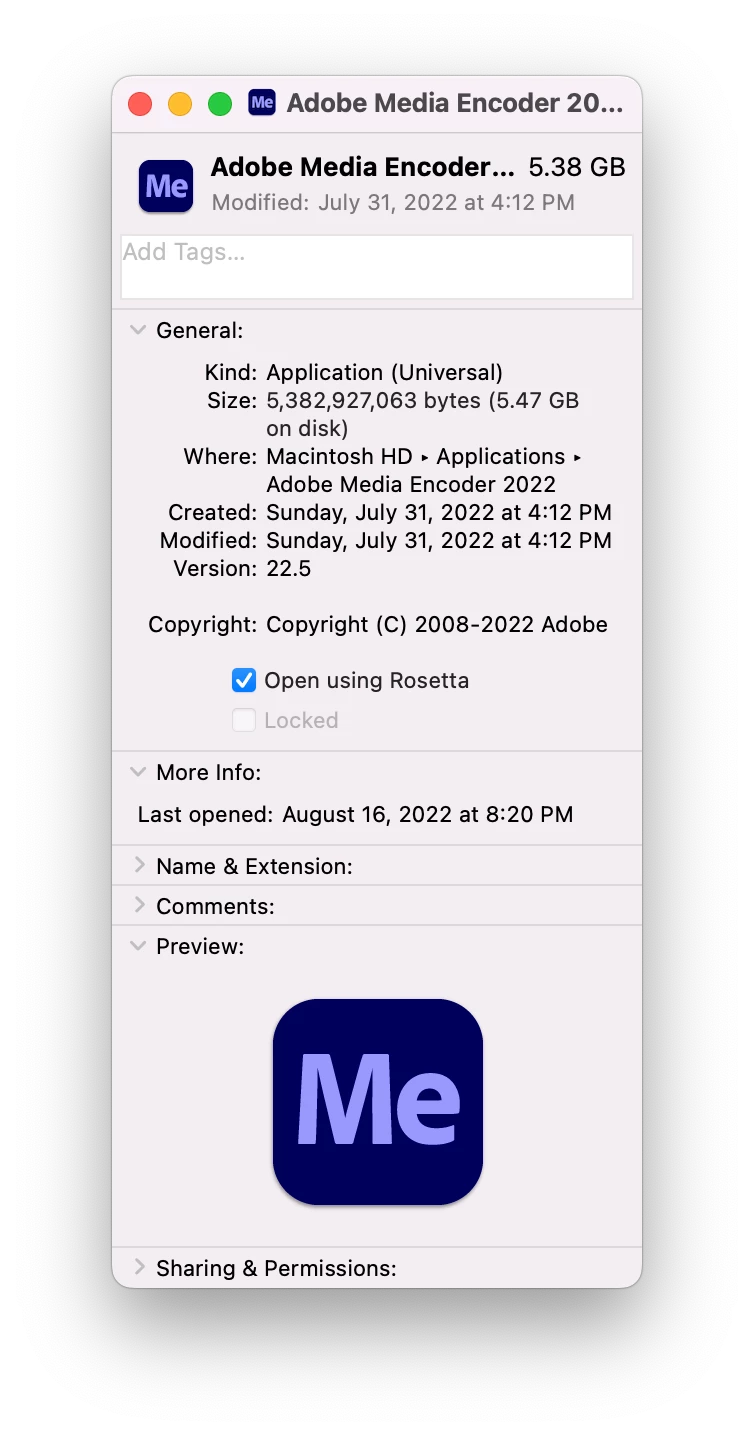Image resolution: width=754 pixels, height=1436 pixels.
Task: Click the Created date value
Action: pos(439,513)
